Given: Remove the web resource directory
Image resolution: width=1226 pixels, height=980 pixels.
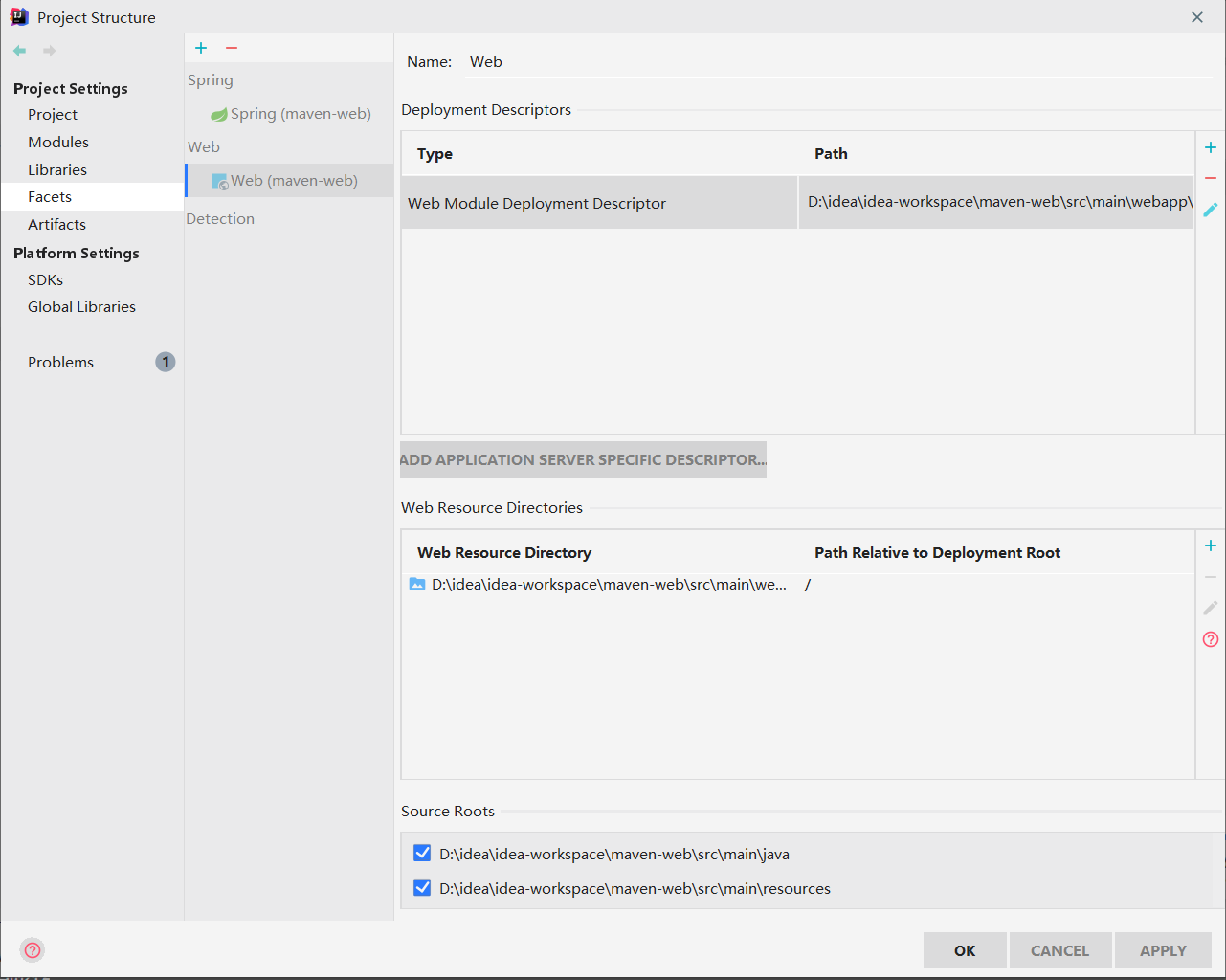Looking at the screenshot, I should (1211, 577).
